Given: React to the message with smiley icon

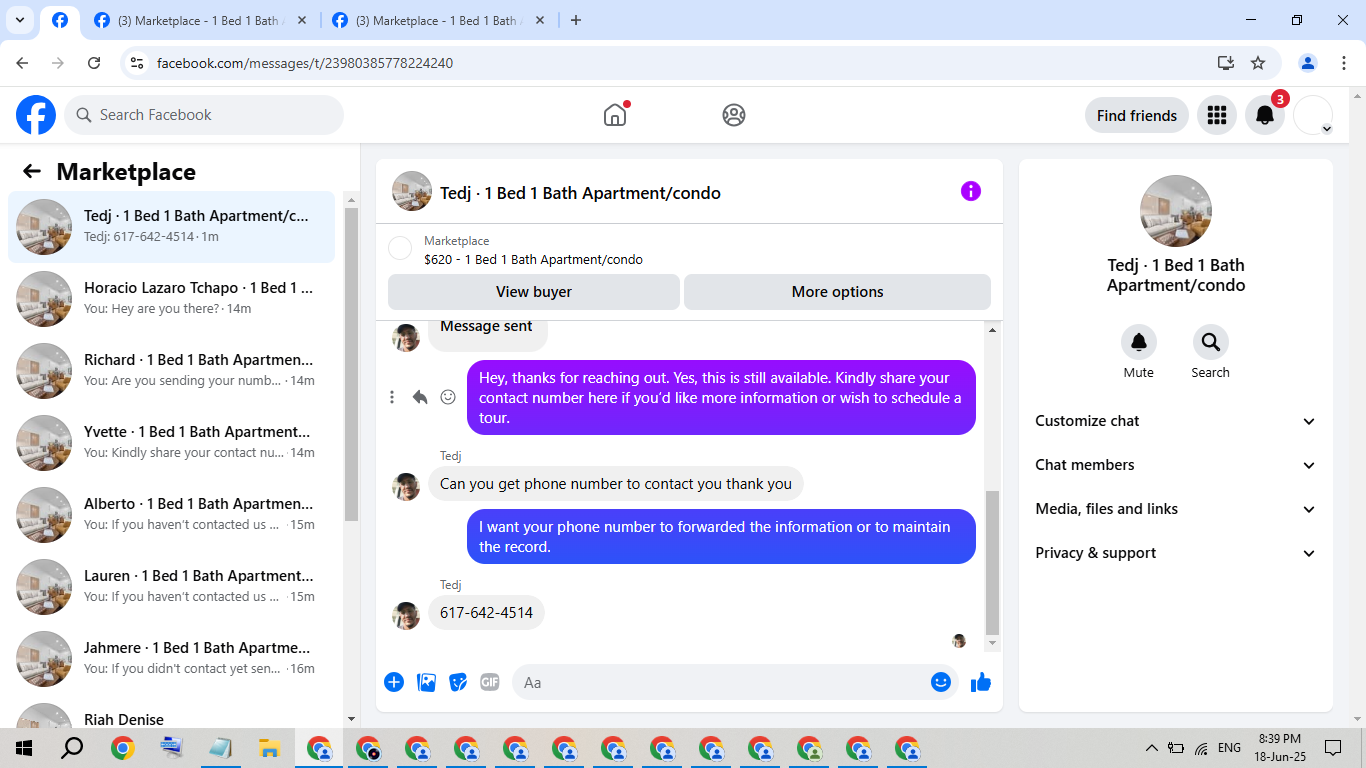Looking at the screenshot, I should pos(448,397).
